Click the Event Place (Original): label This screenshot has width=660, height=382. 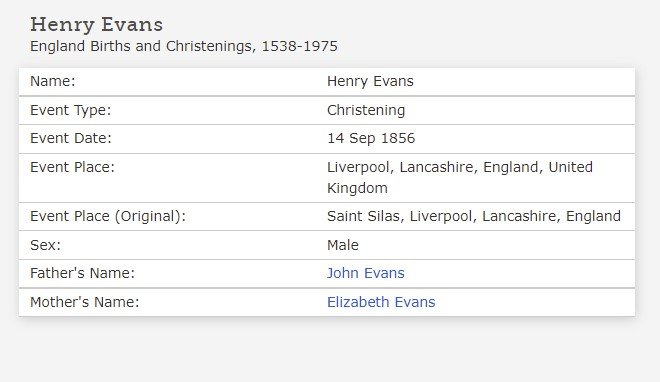click(108, 216)
